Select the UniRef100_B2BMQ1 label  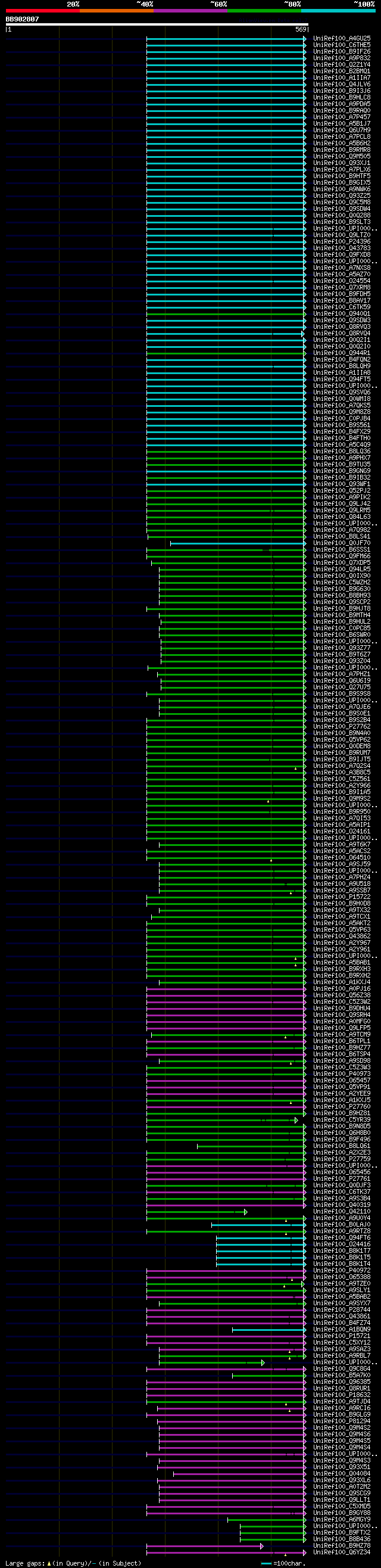pyautogui.click(x=342, y=71)
